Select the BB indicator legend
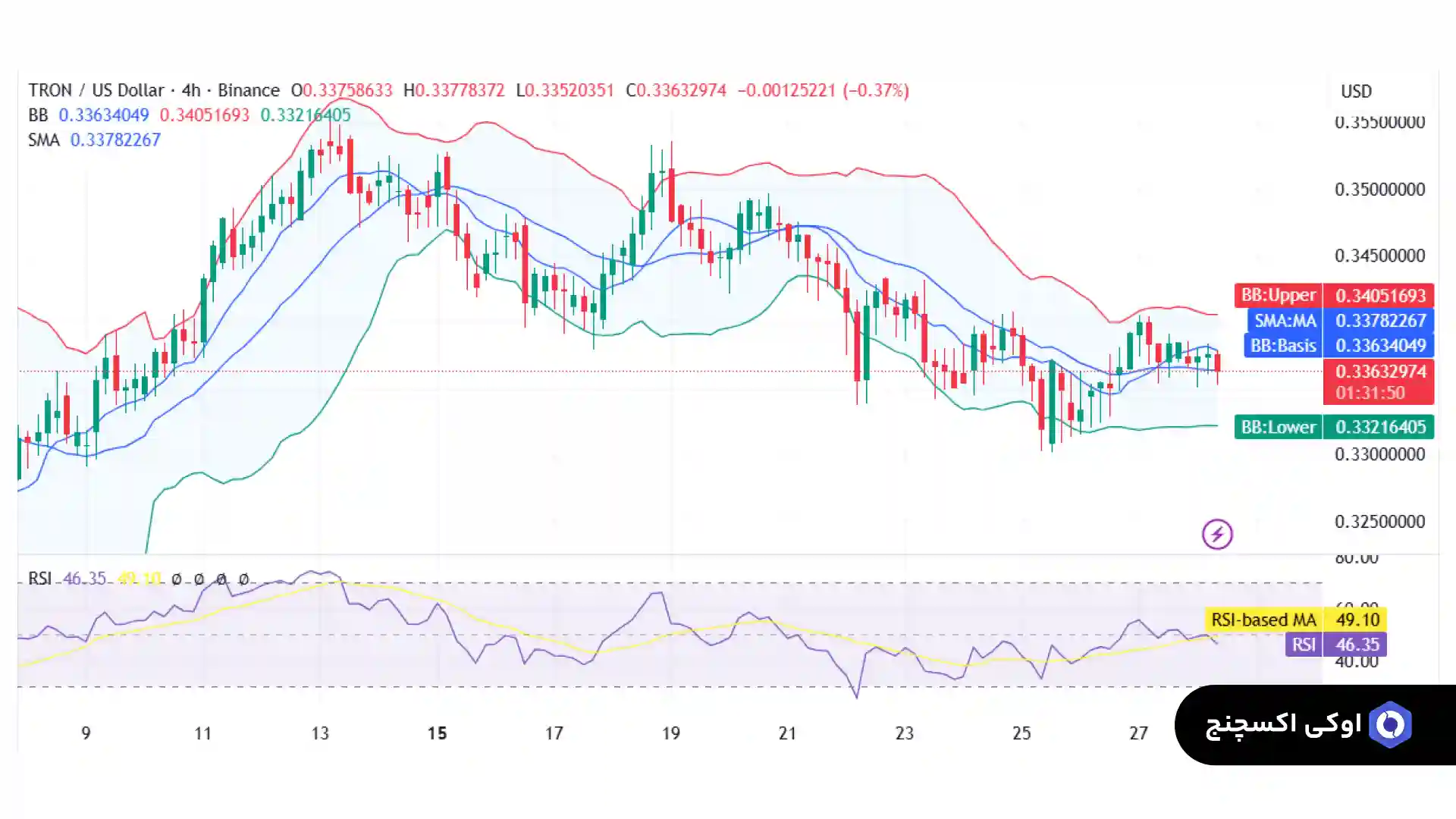The width and height of the screenshot is (1456, 819). pyautogui.click(x=38, y=115)
